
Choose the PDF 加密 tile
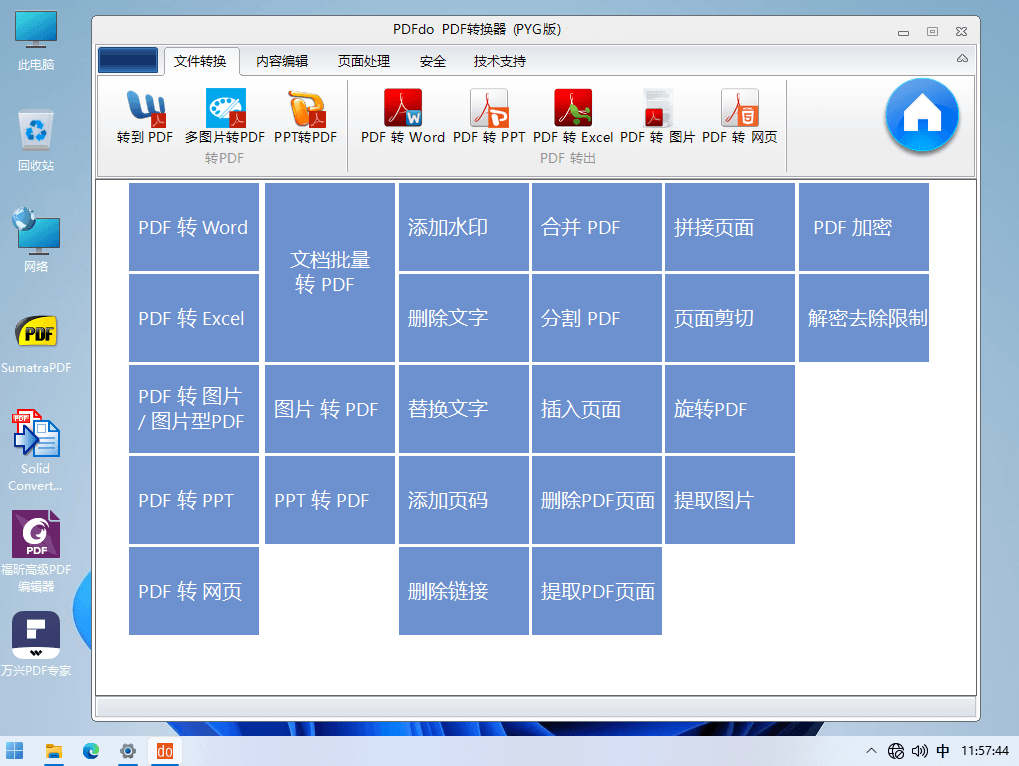click(x=864, y=227)
